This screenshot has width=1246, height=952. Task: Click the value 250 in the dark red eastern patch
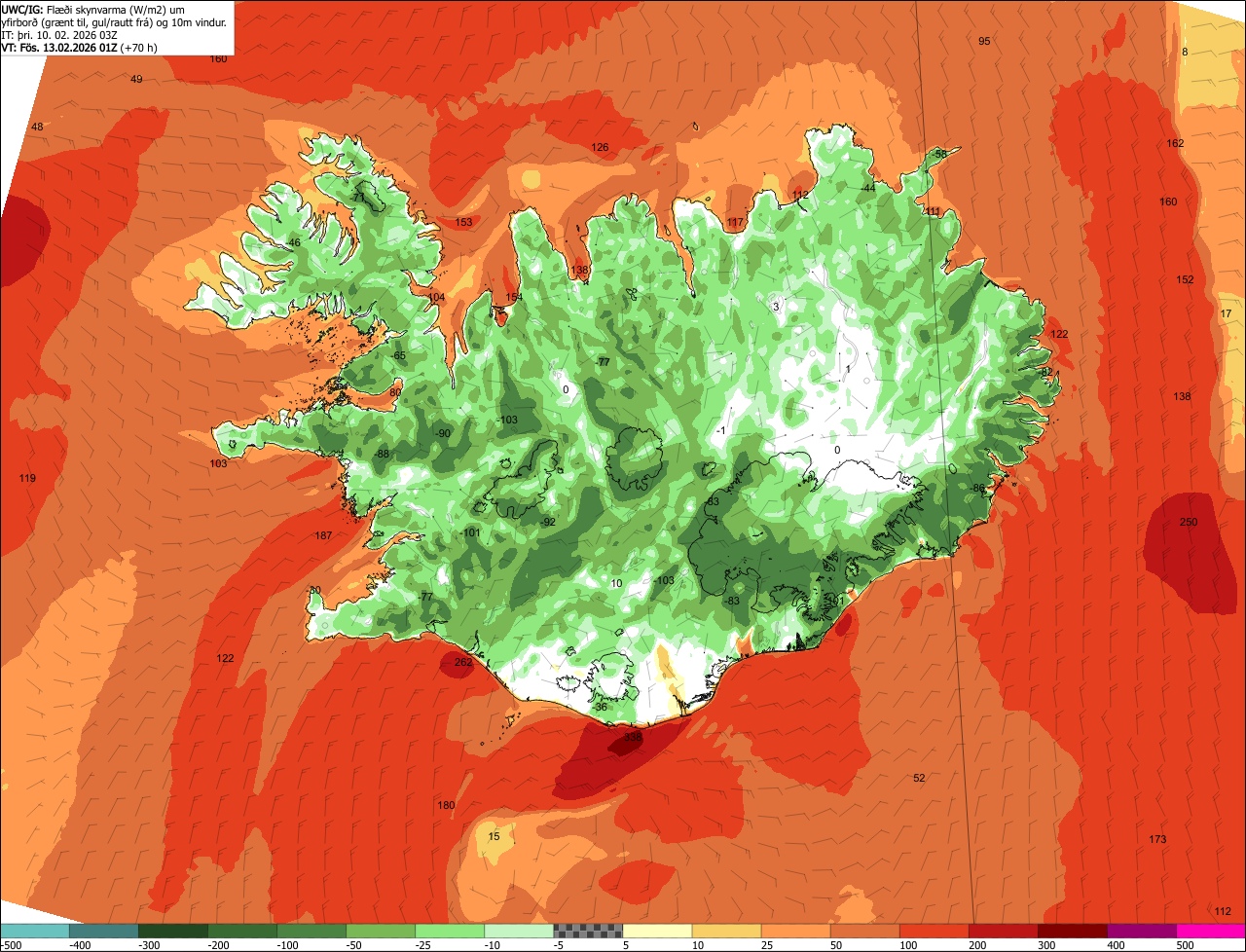click(1189, 522)
